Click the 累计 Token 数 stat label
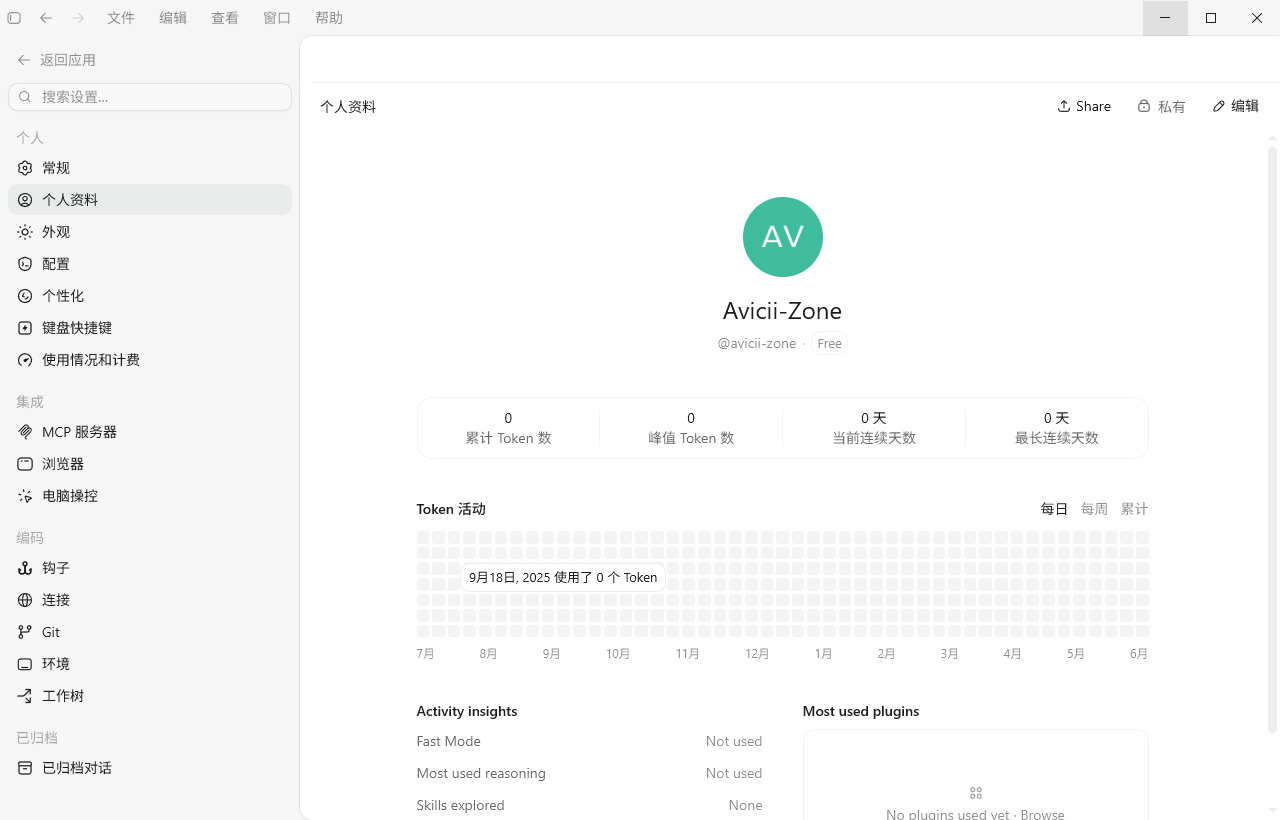The height and width of the screenshot is (820, 1280). coord(508,438)
